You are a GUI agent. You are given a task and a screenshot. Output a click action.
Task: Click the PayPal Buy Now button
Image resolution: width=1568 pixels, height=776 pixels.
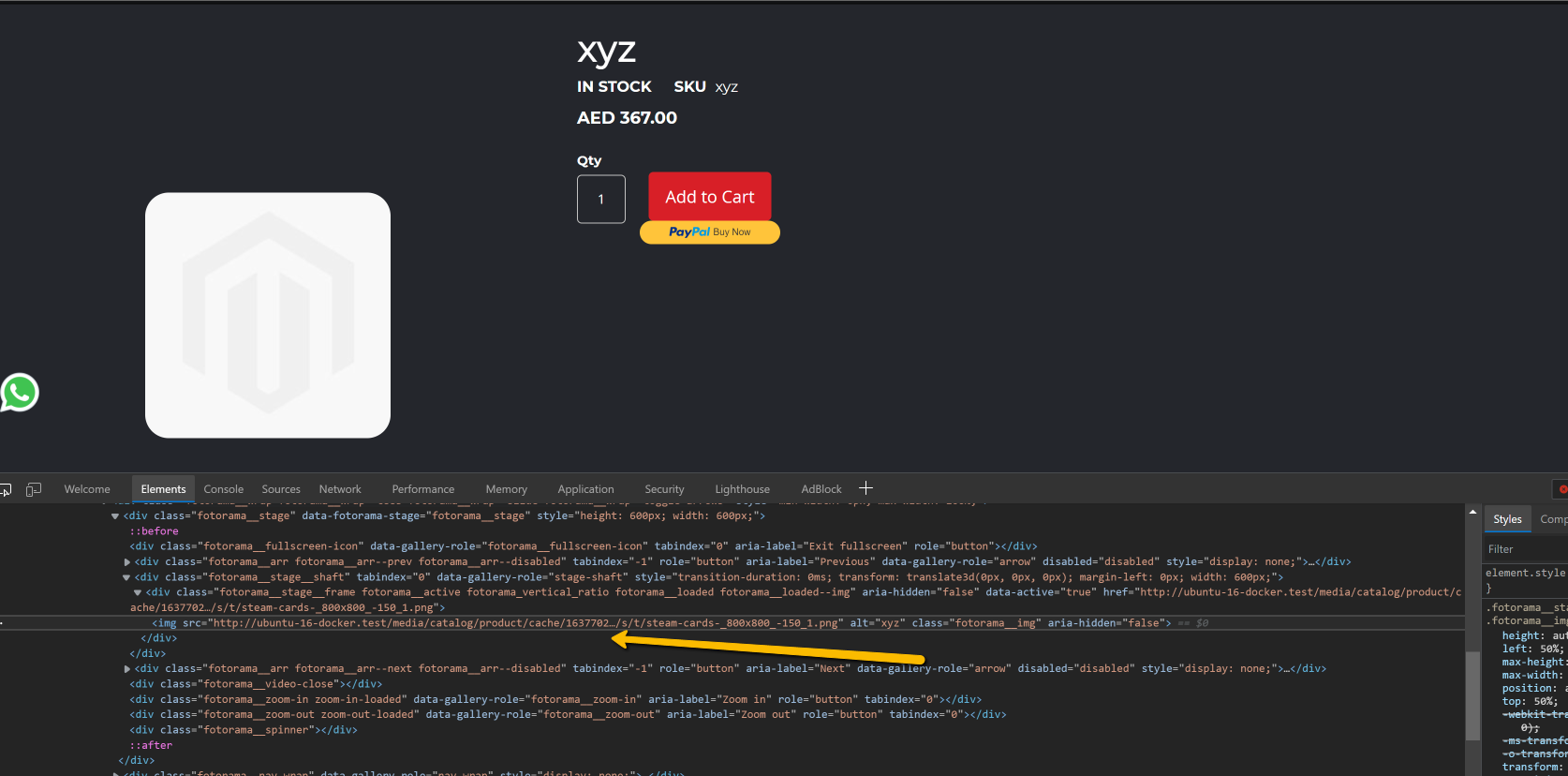[709, 232]
